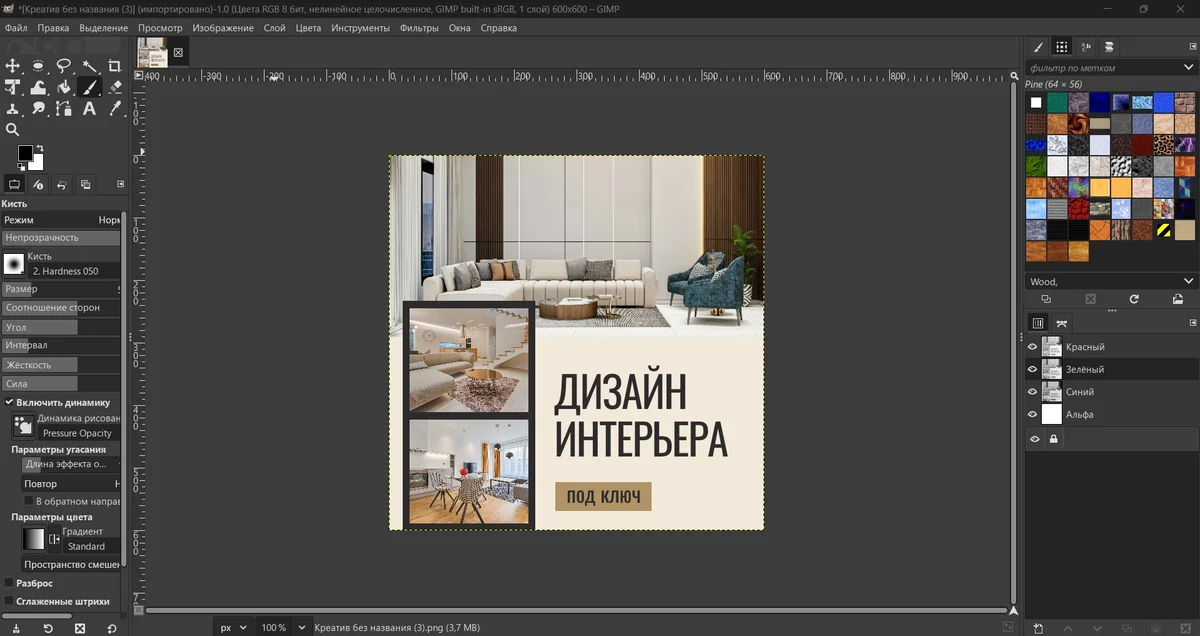Viewport: 1200px width, 636px height.
Task: Toggle the Включить динамику checkbox
Action: pyautogui.click(x=9, y=402)
